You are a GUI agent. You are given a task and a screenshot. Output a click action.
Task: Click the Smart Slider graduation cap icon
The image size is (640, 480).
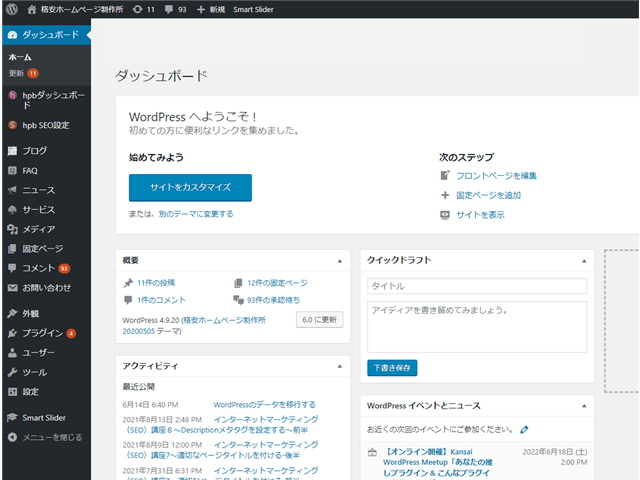pos(12,418)
